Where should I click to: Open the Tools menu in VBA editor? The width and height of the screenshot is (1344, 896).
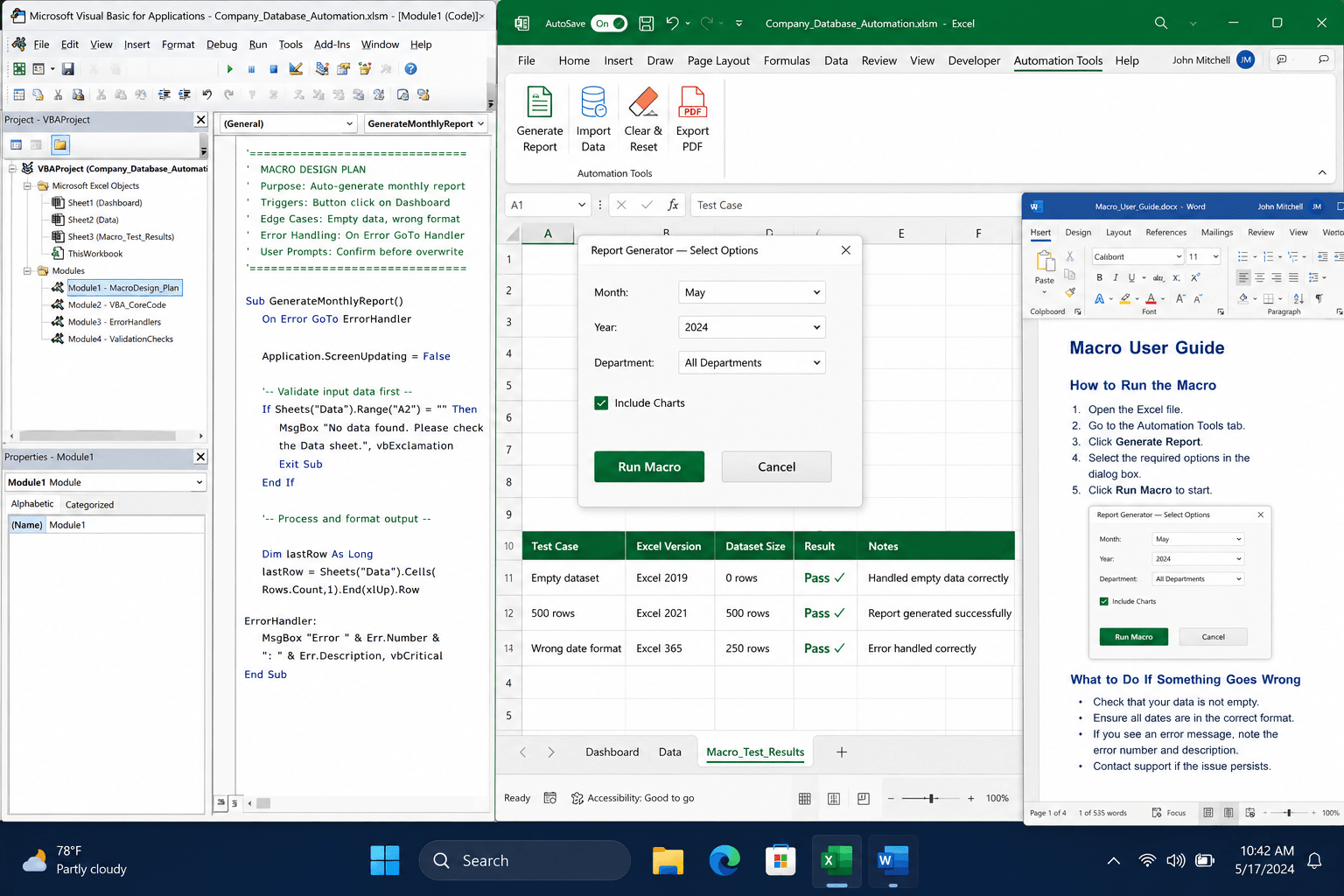290,45
